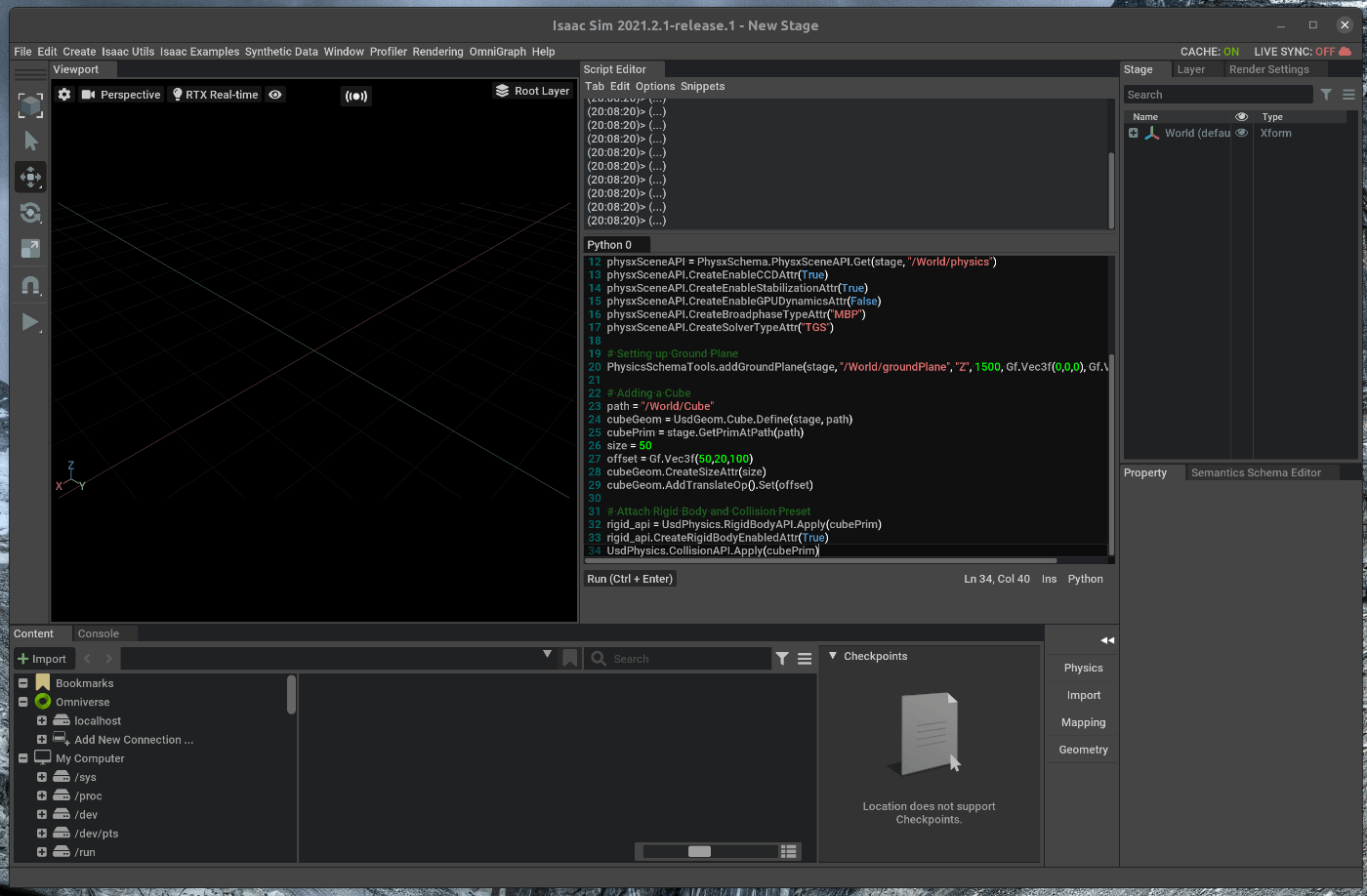
Task: Collapse side panel with double arrows
Action: coord(1107,640)
